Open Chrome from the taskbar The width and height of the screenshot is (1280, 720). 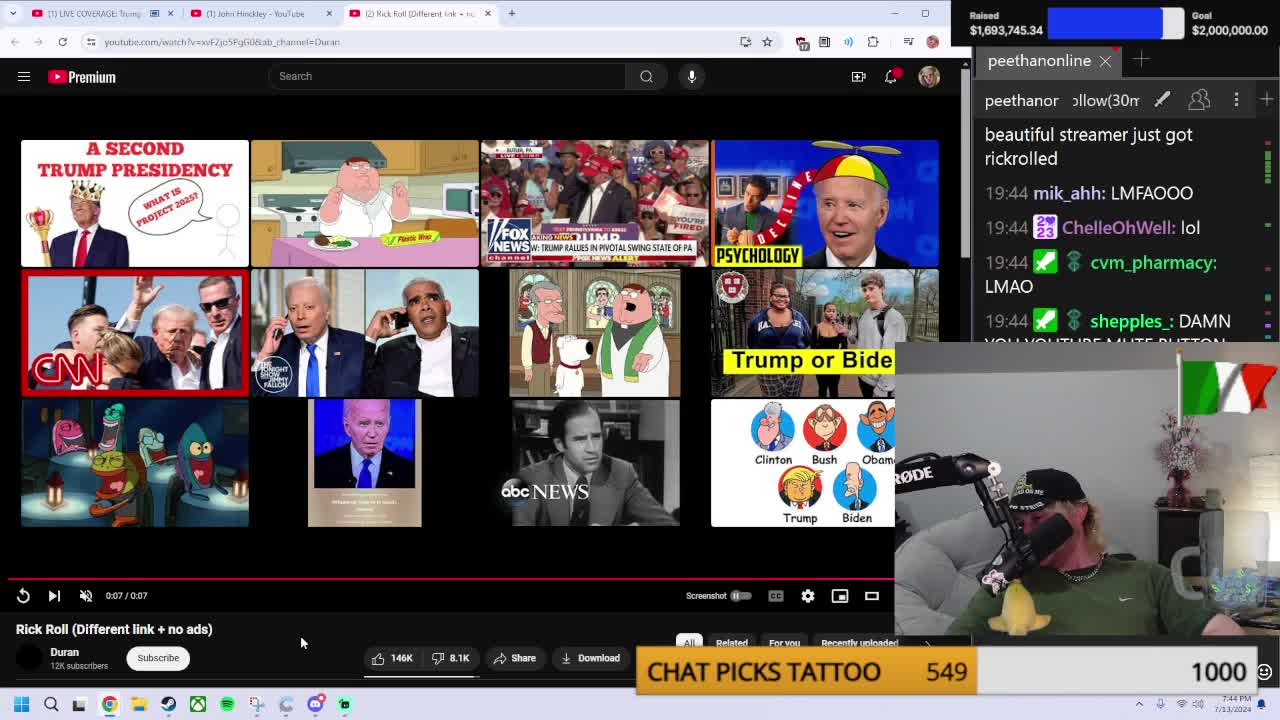point(110,704)
